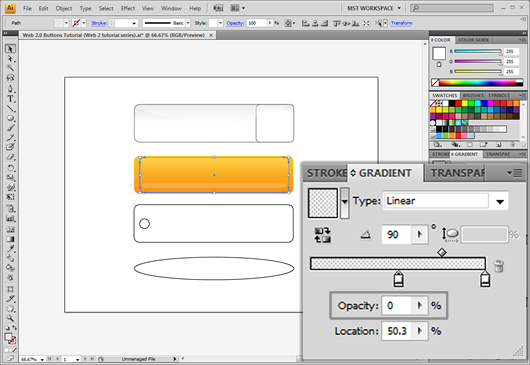Click the gradient Opacity input field
The height and width of the screenshot is (365, 530).
pyautogui.click(x=396, y=306)
